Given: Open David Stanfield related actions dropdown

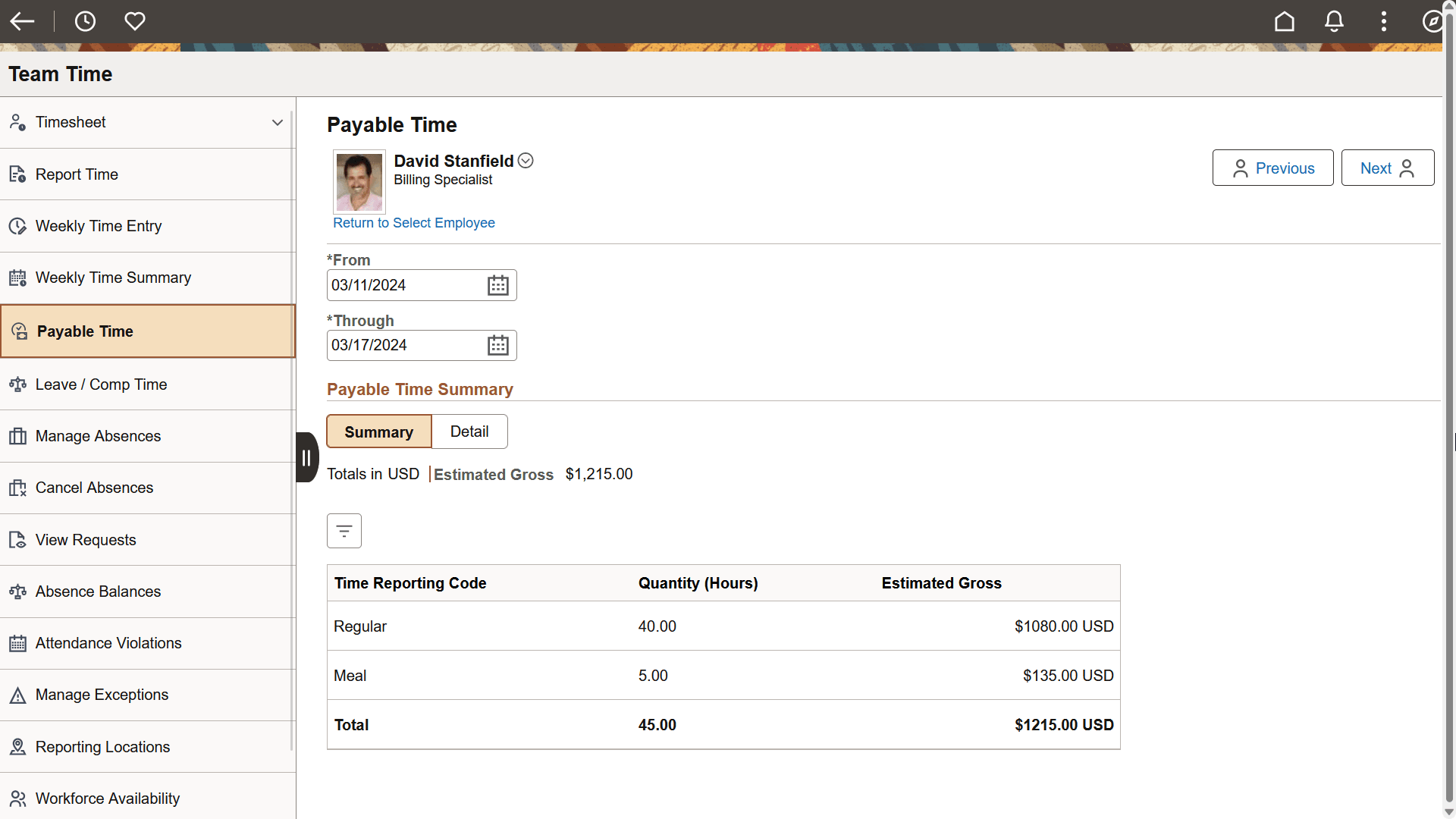Looking at the screenshot, I should click(x=526, y=161).
